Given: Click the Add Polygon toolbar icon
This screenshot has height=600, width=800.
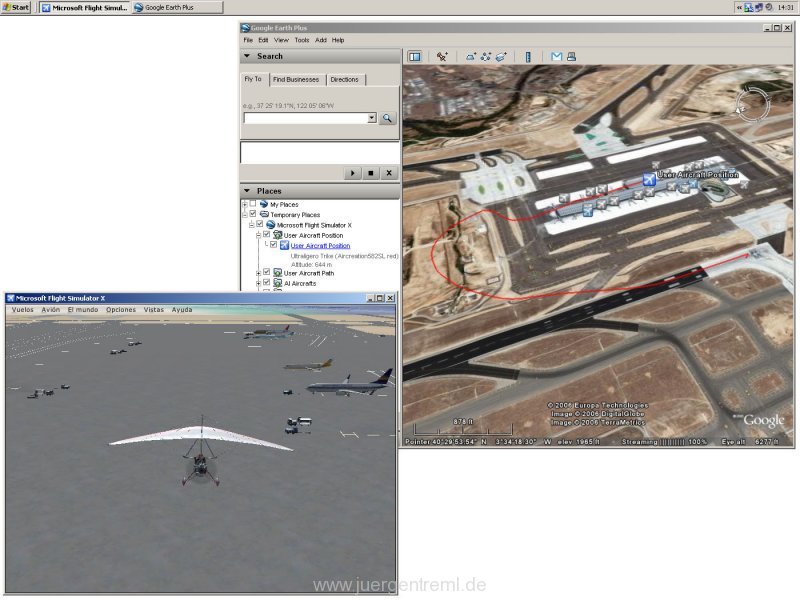Looking at the screenshot, I should tap(470, 57).
